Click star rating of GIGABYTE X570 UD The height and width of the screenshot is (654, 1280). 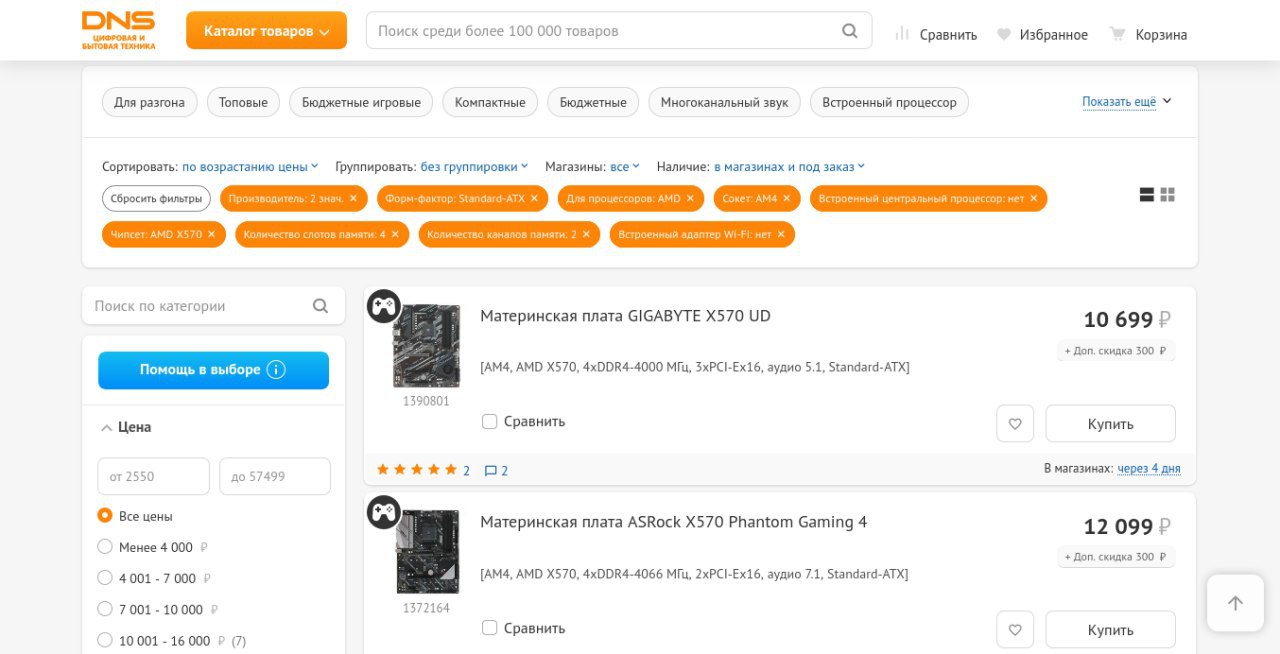pos(416,470)
